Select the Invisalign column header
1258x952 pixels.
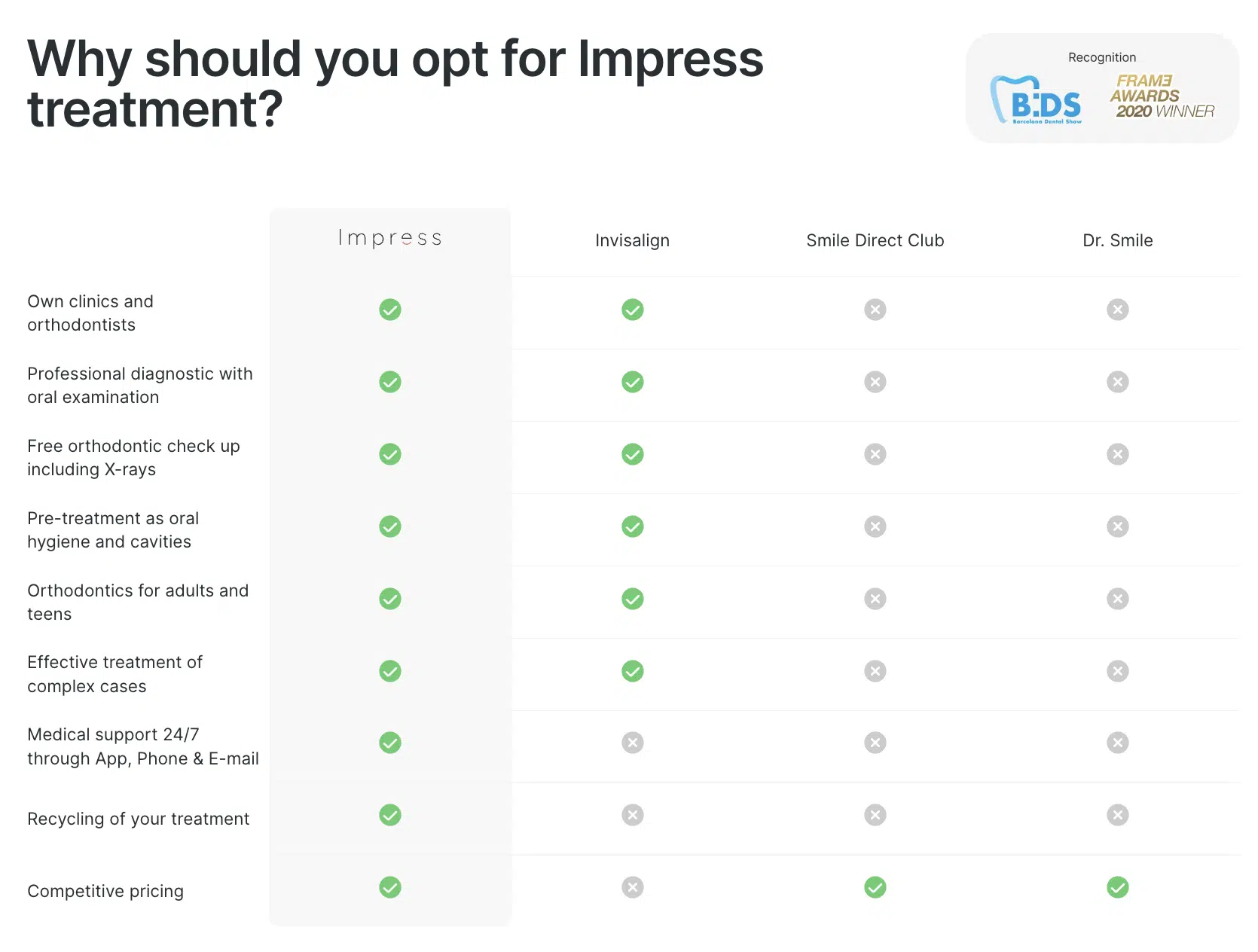(x=633, y=240)
